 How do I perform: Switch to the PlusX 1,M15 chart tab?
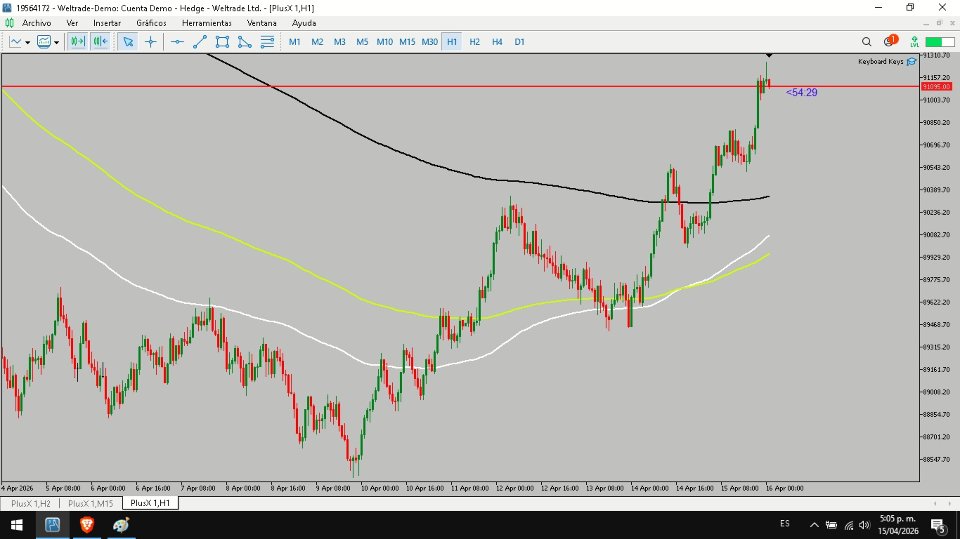91,503
